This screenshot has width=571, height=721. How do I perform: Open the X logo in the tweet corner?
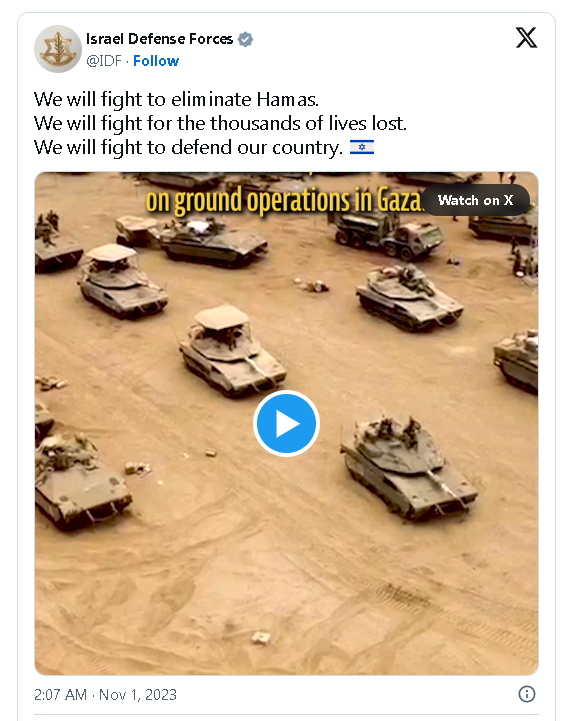[526, 38]
